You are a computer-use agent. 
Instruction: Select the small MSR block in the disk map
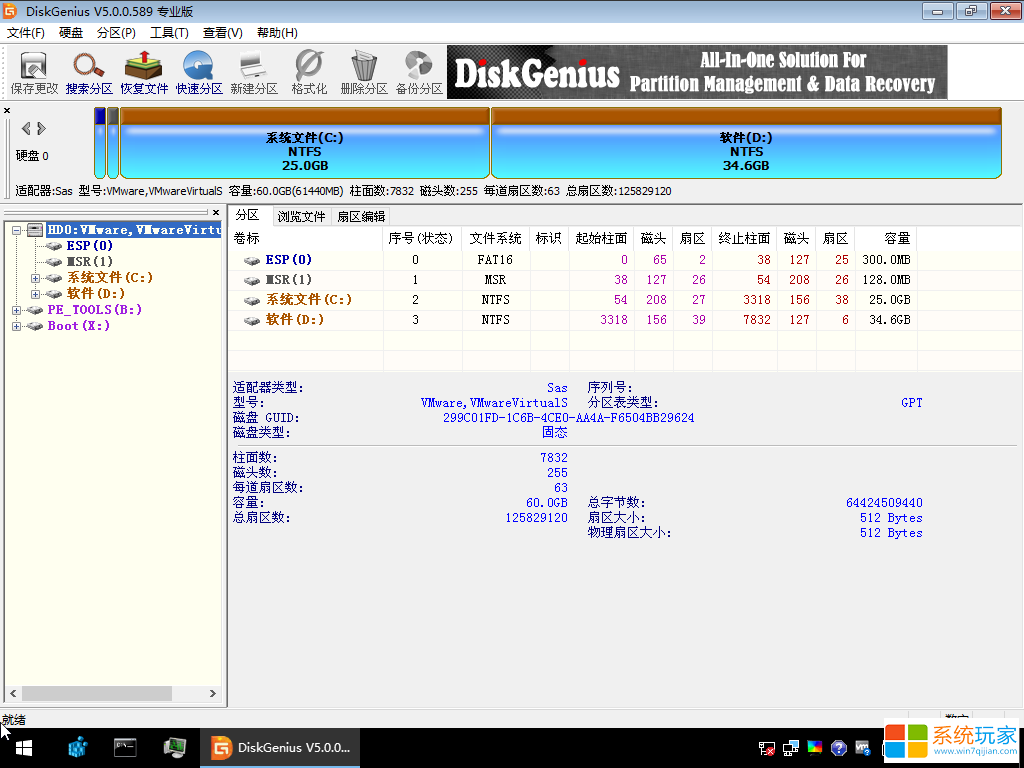click(113, 143)
